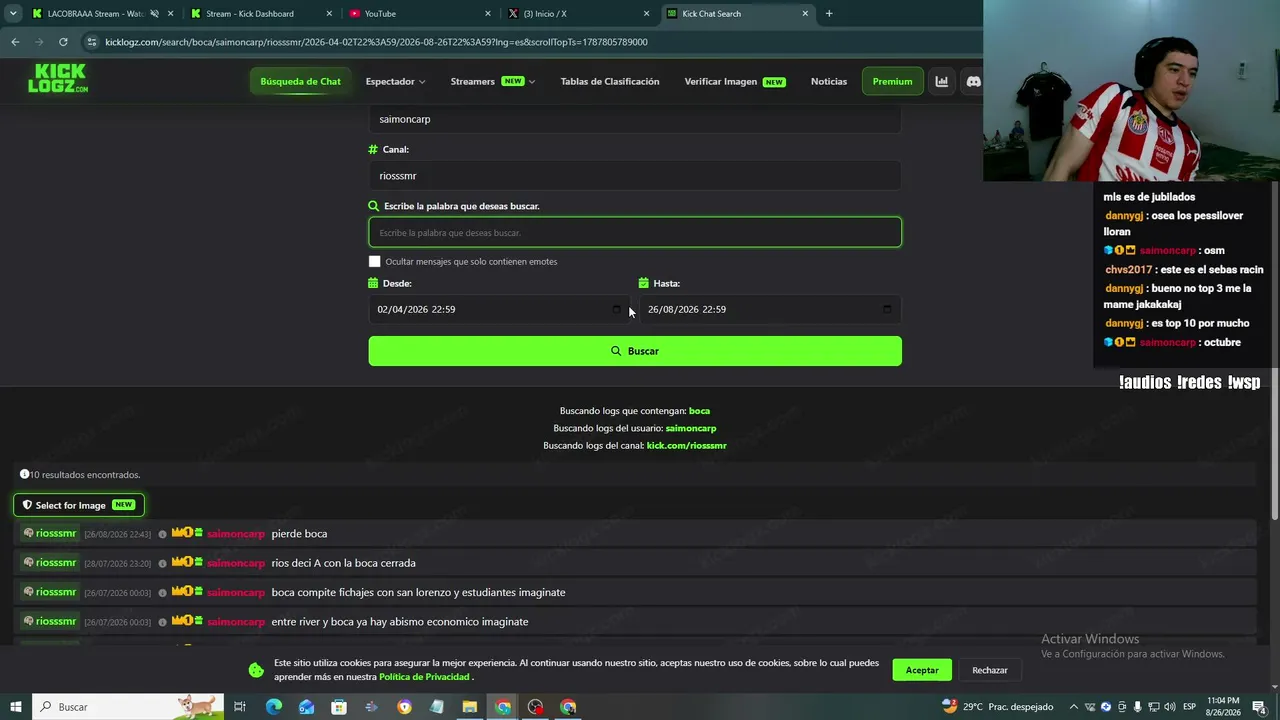Click info icon on 'boca compite fichajes' message

[x=162, y=593]
